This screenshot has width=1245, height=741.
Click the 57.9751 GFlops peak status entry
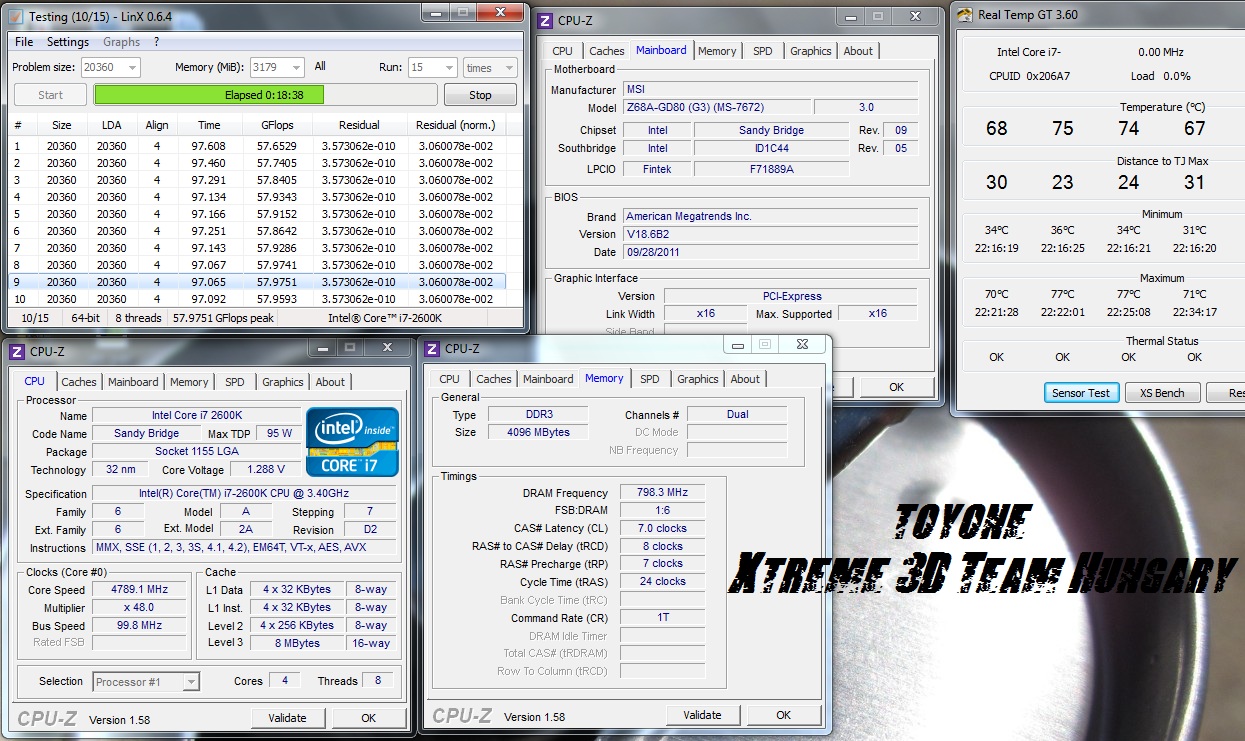(223, 318)
